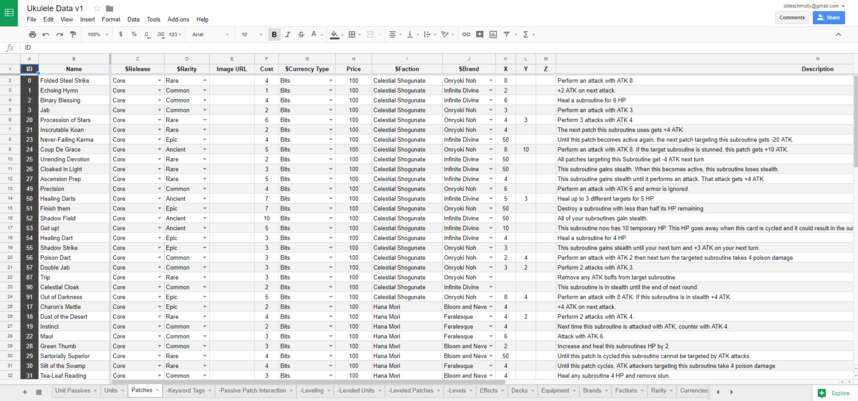Decrease decimal places
This screenshot has width=858, height=401.
tap(147, 34)
